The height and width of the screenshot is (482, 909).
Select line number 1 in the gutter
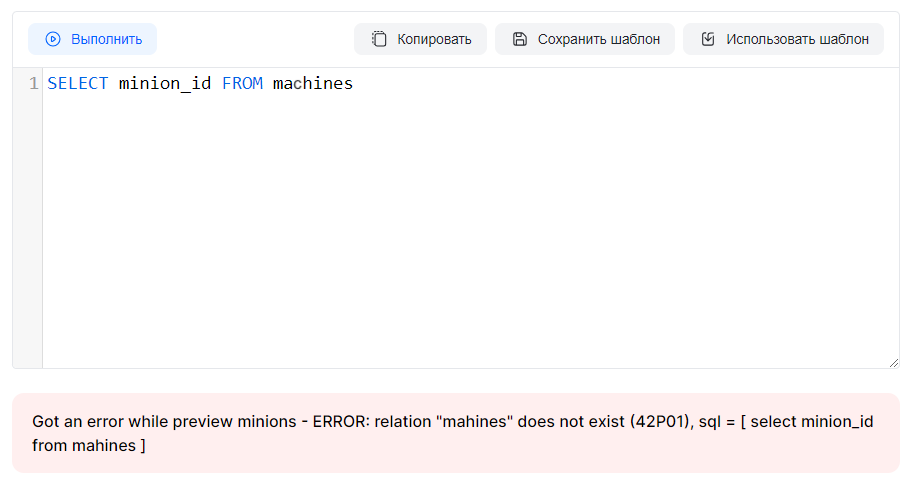tap(33, 84)
